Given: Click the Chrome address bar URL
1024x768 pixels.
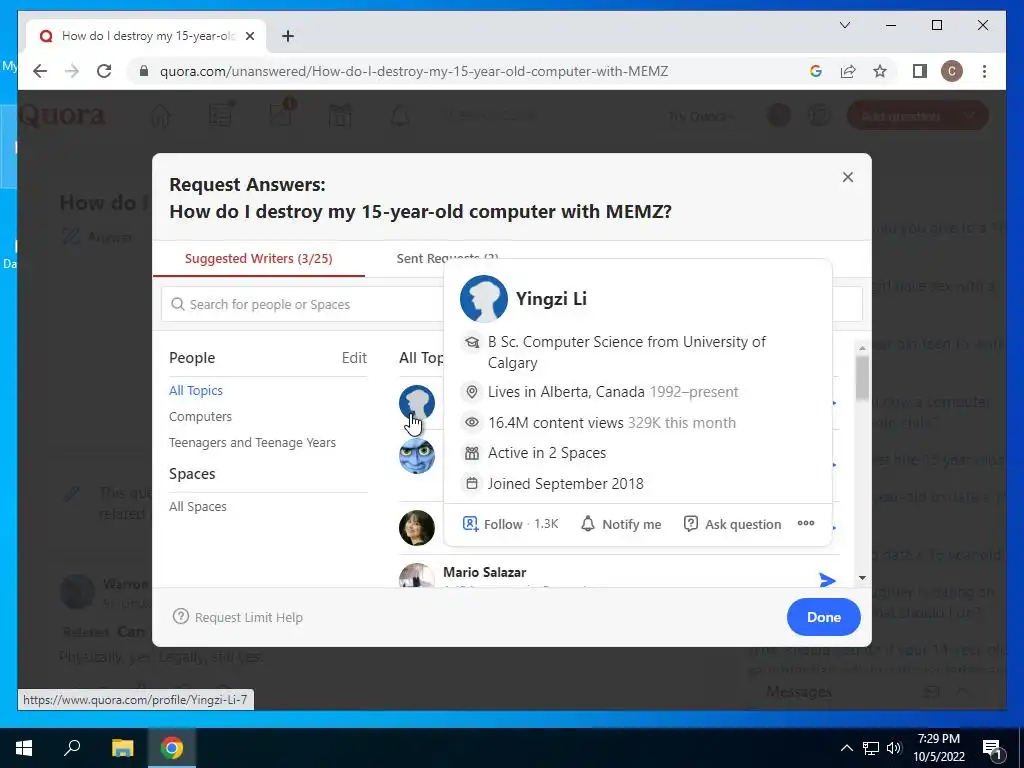Looking at the screenshot, I should point(413,71).
